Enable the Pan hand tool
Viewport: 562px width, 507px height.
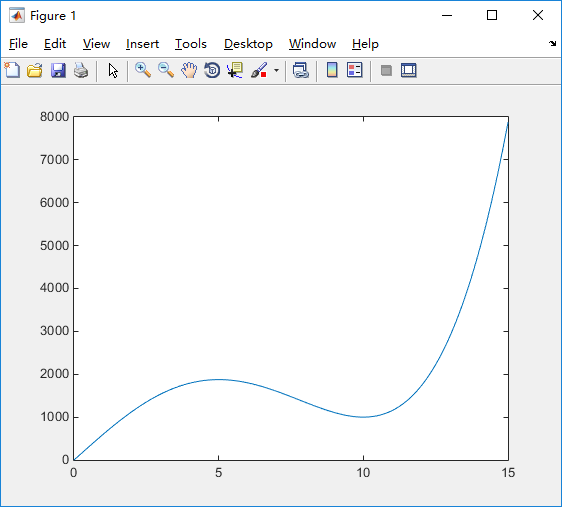tap(189, 70)
